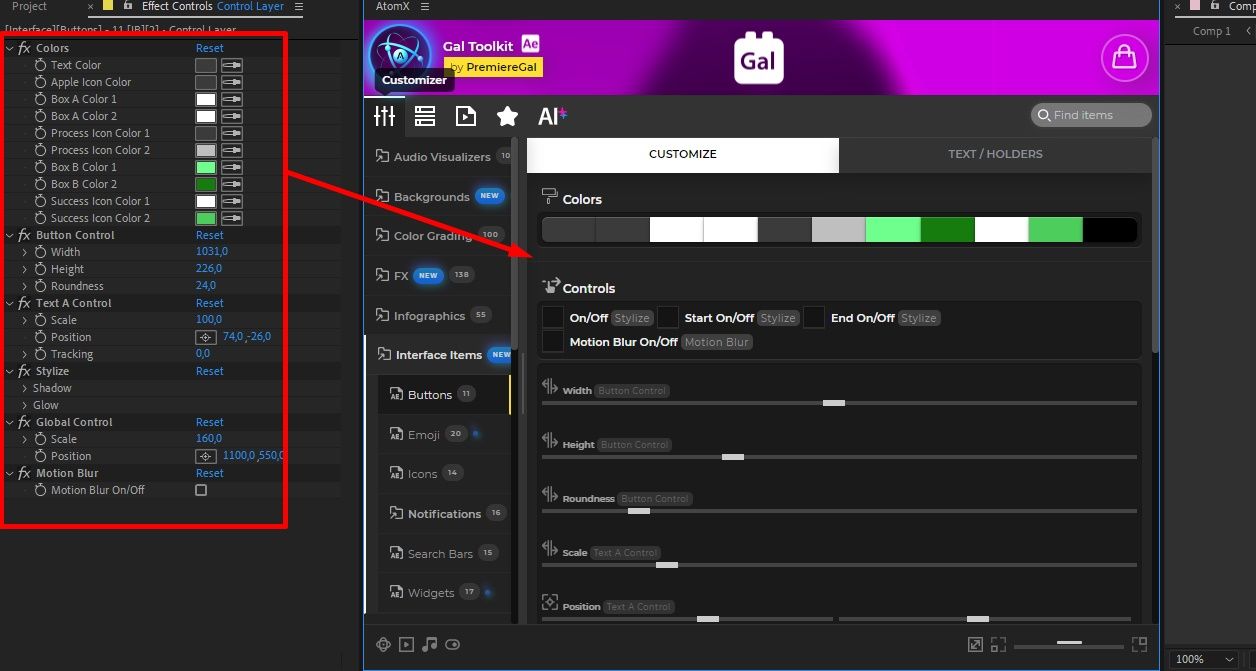Switch to the AI panel
The width and height of the screenshot is (1256, 671).
[x=551, y=115]
